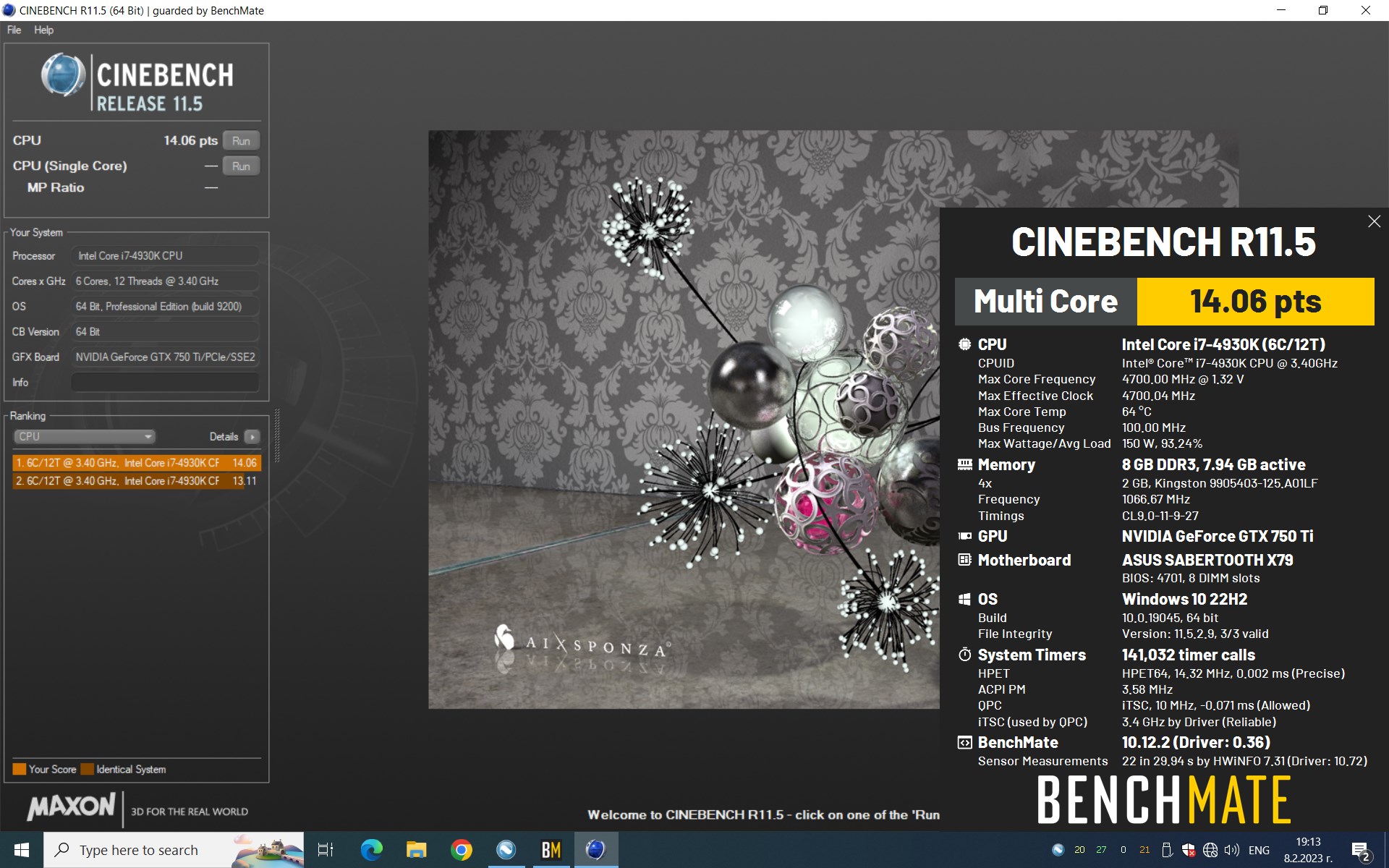Click the System Timers clock icon
1389x868 pixels.
(964, 655)
